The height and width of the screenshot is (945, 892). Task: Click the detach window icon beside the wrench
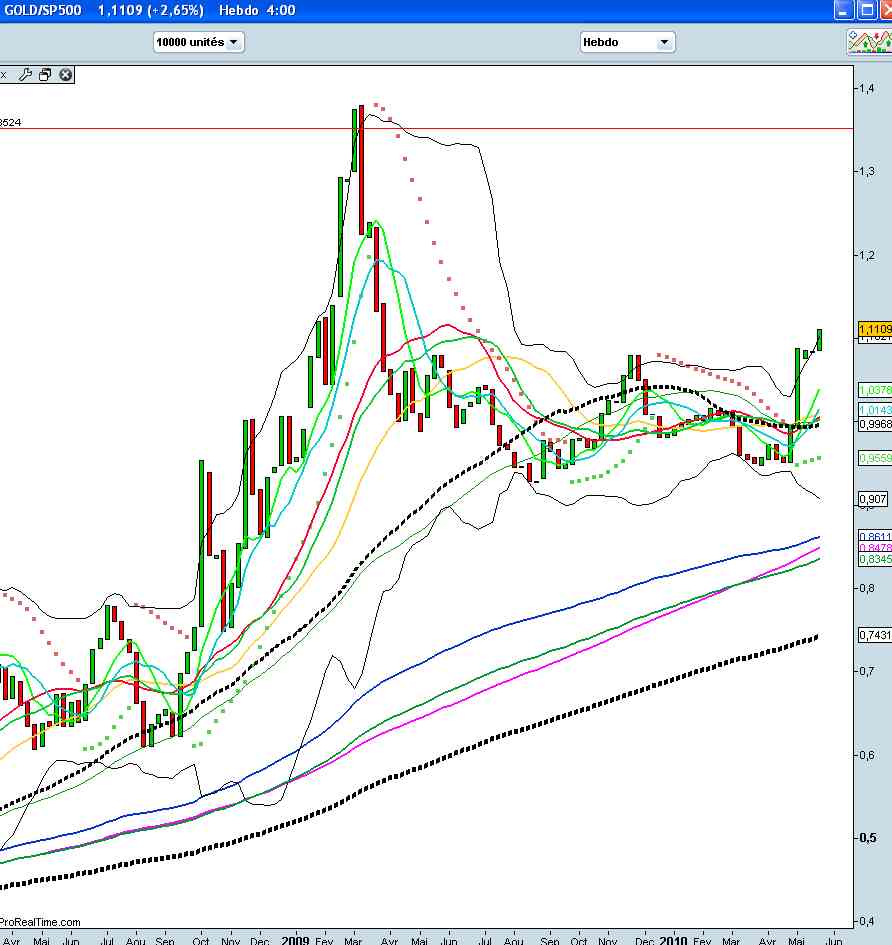pos(45,75)
